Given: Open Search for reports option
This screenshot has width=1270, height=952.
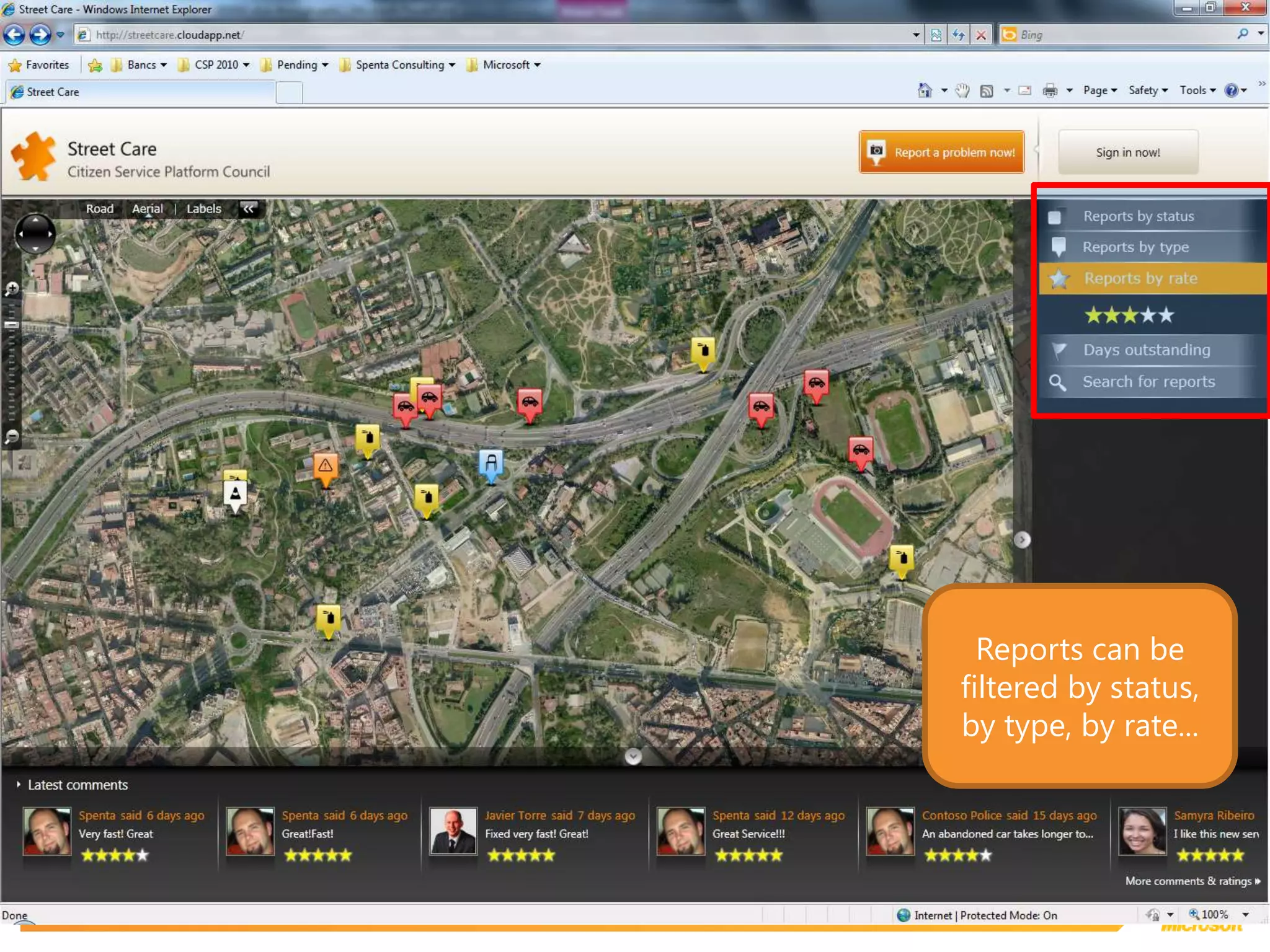Looking at the screenshot, I should pyautogui.click(x=1152, y=382).
